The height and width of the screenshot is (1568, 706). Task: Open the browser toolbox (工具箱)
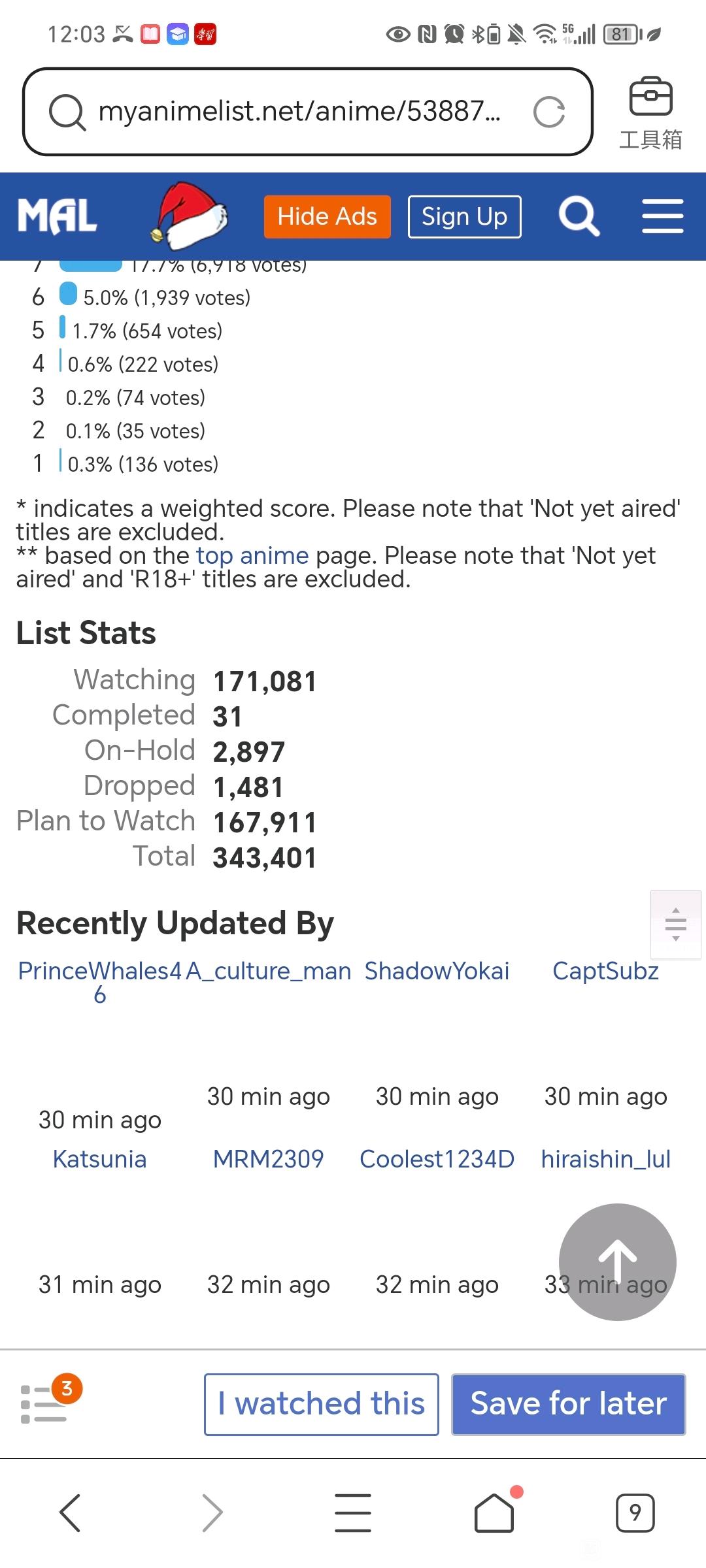650,113
